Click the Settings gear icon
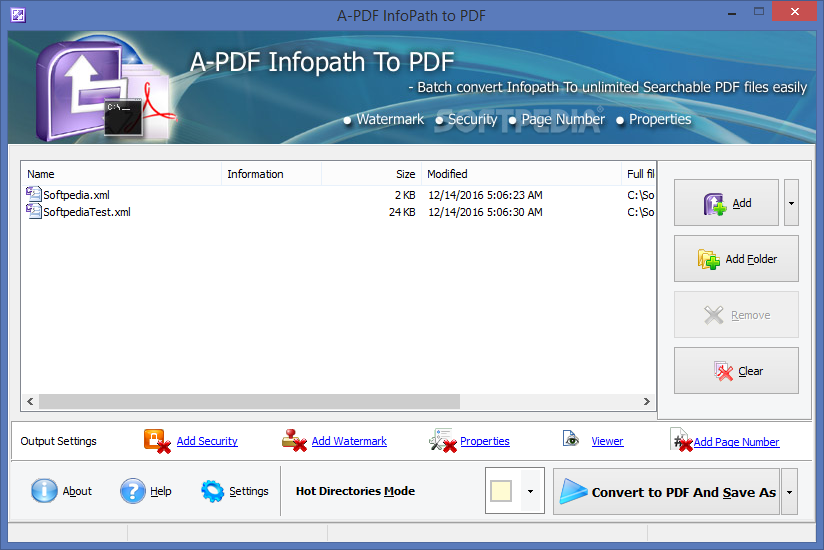824x550 pixels. [213, 491]
